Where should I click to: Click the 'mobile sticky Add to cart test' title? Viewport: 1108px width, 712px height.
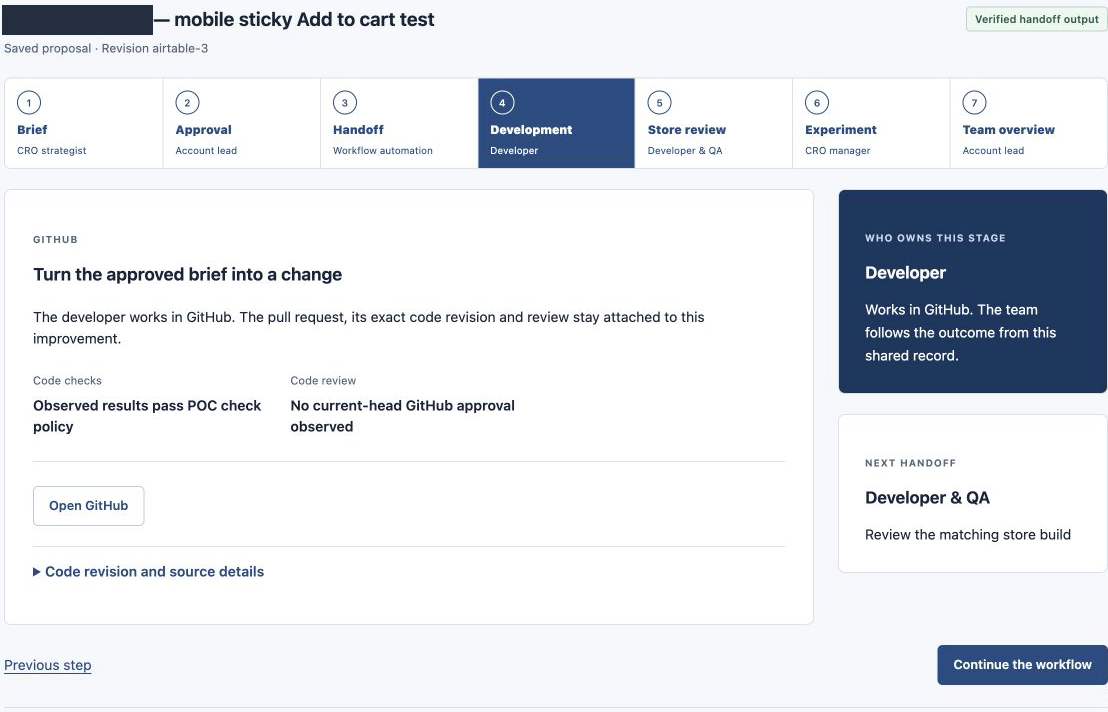[x=304, y=19]
